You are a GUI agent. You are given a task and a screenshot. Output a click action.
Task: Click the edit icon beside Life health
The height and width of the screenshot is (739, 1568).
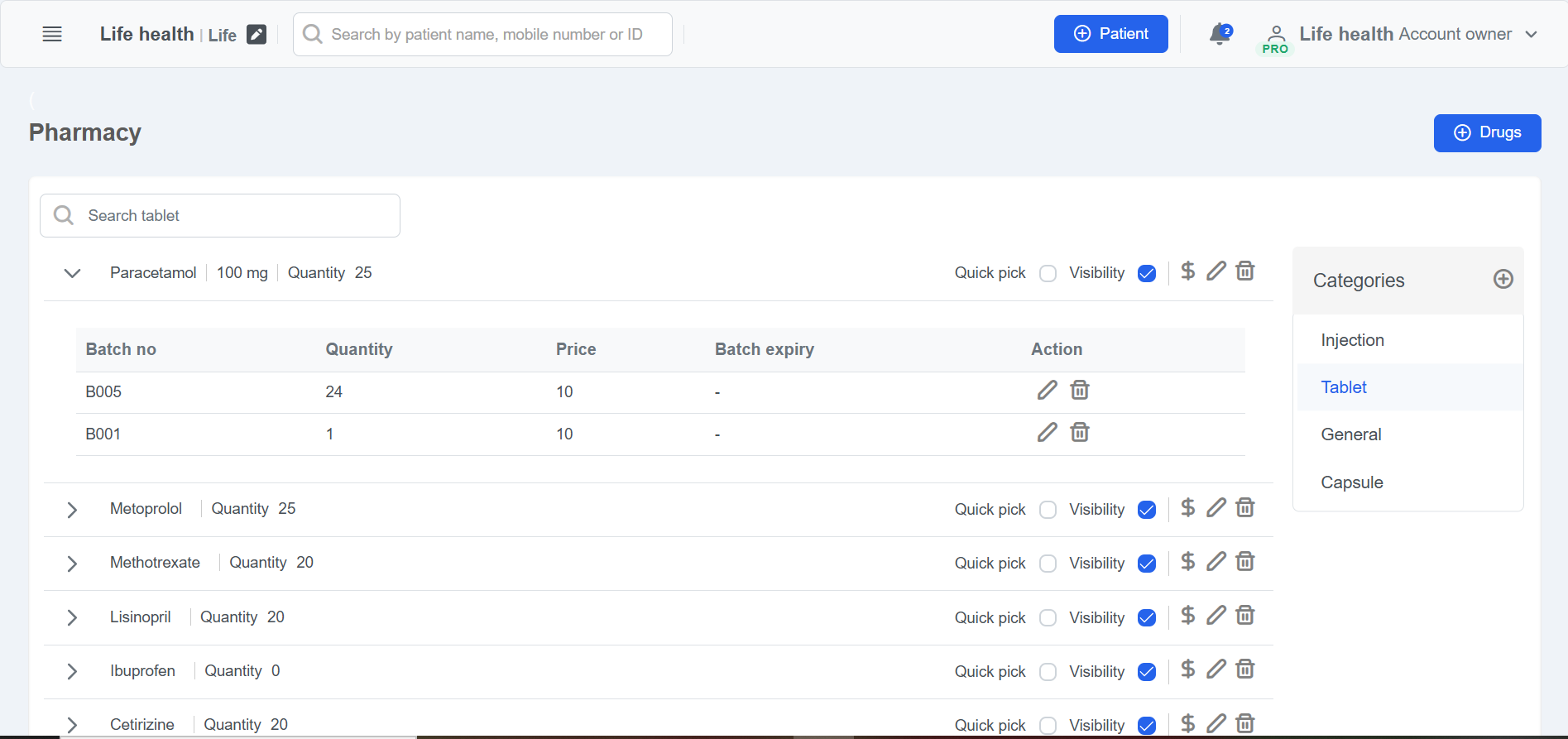pyautogui.click(x=257, y=35)
